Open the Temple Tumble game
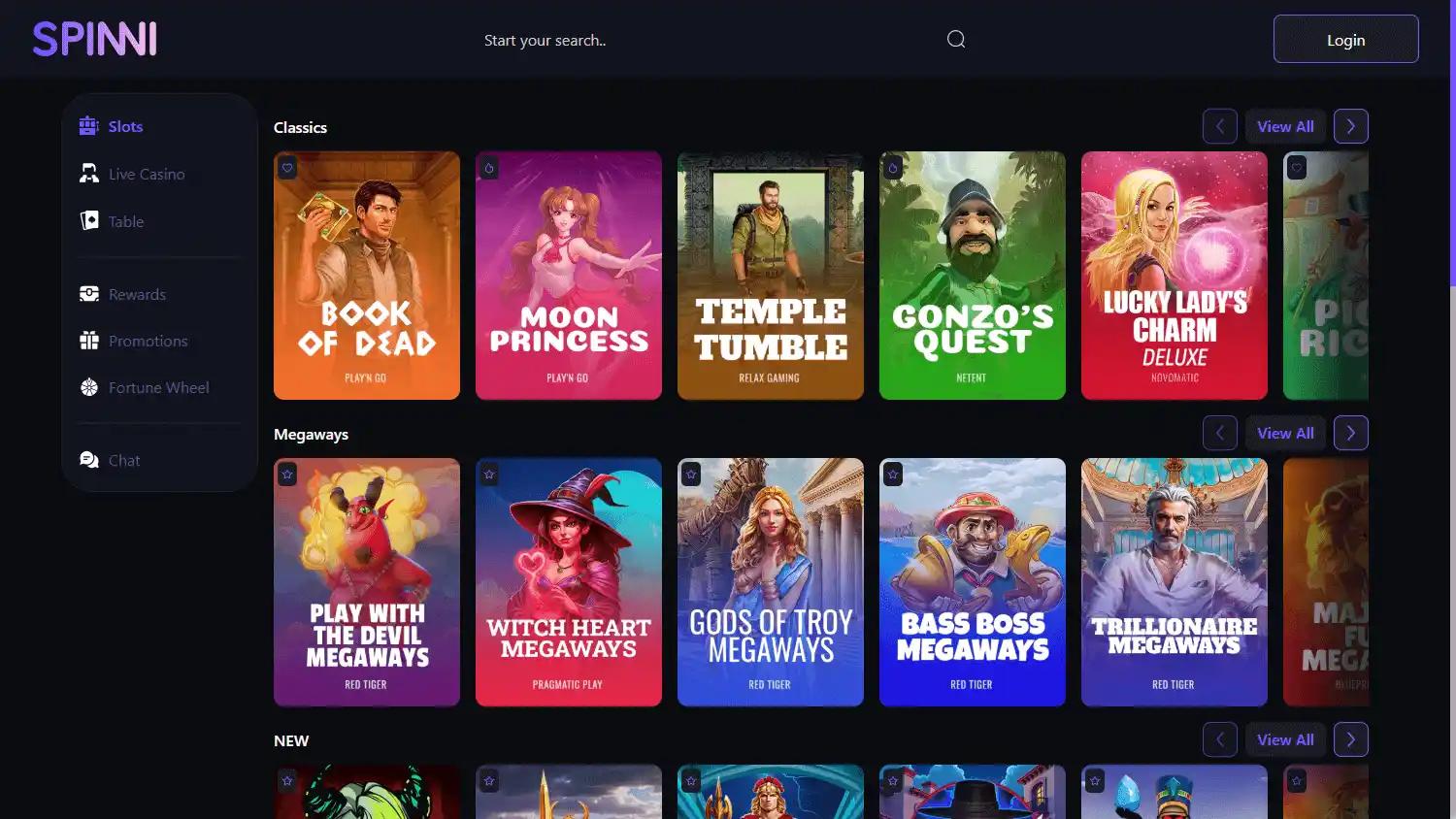Screen dimensions: 1456x819 click(771, 276)
